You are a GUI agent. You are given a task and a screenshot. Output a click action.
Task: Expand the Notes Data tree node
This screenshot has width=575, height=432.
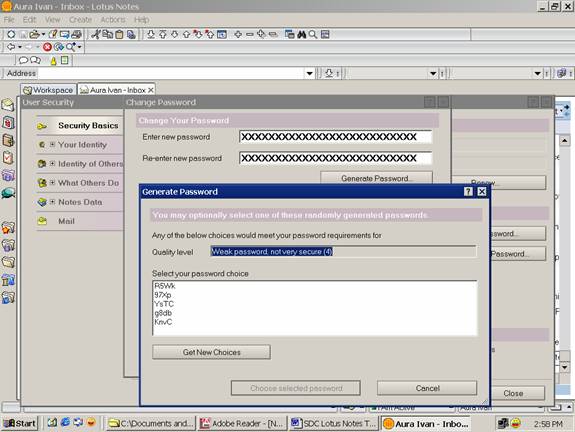[x=52, y=202]
